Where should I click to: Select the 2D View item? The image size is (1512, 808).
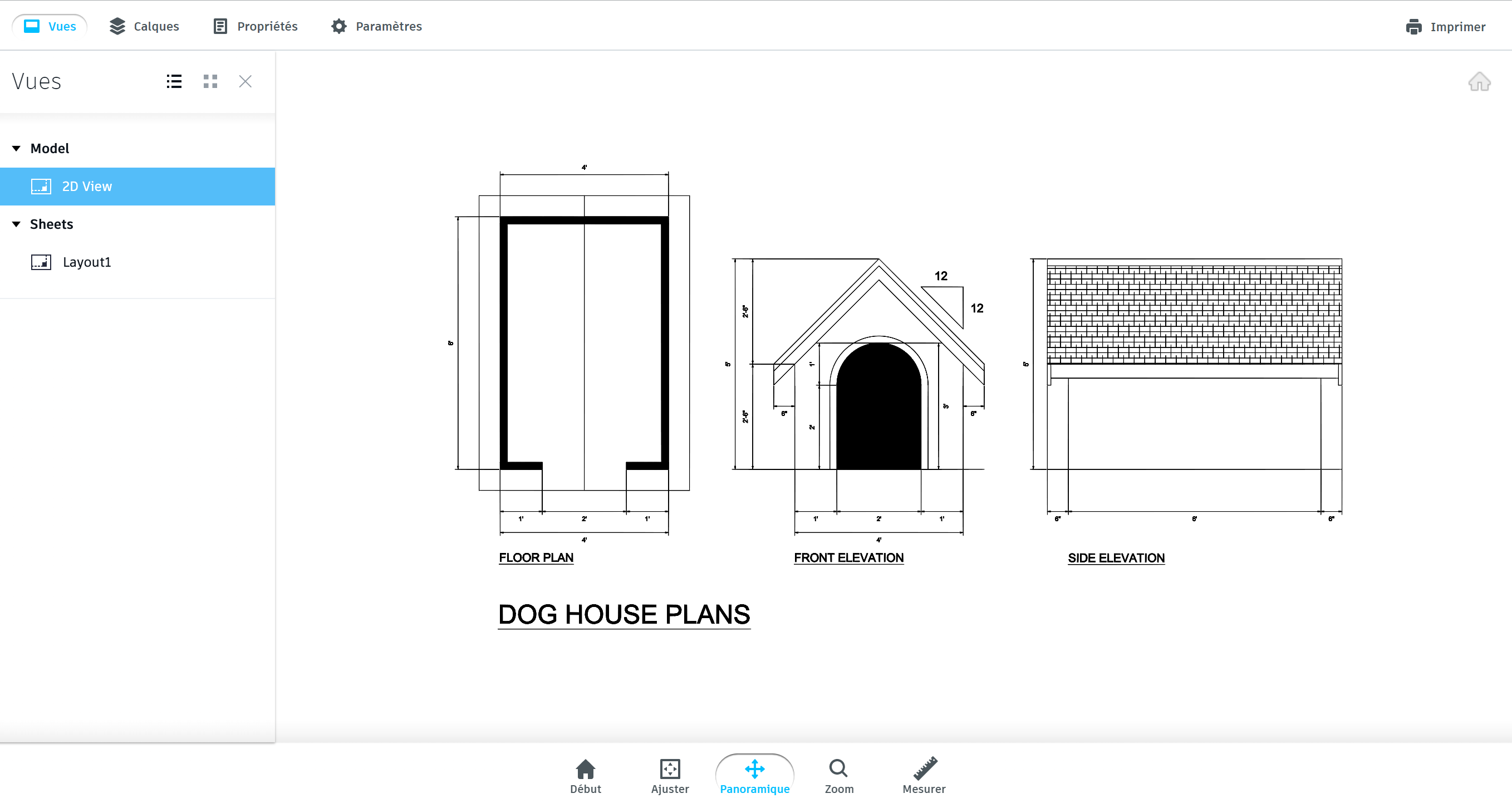pyautogui.click(x=87, y=186)
